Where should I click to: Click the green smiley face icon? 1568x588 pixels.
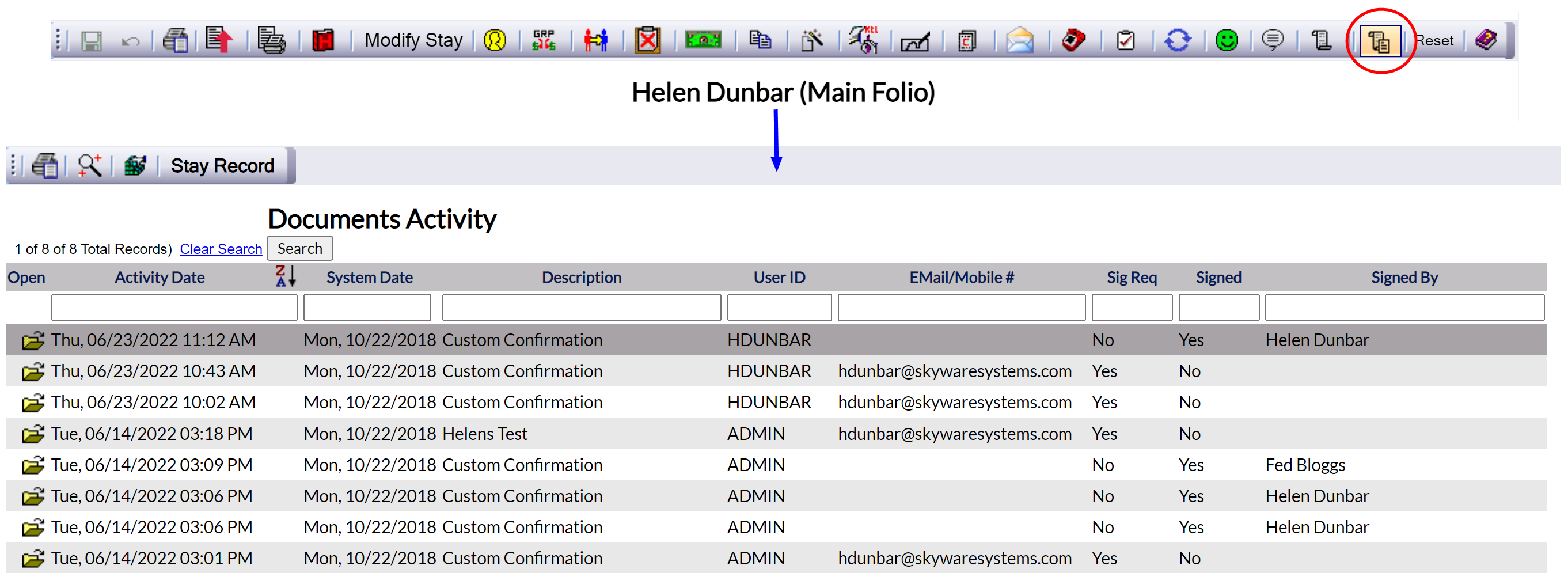pos(1227,40)
